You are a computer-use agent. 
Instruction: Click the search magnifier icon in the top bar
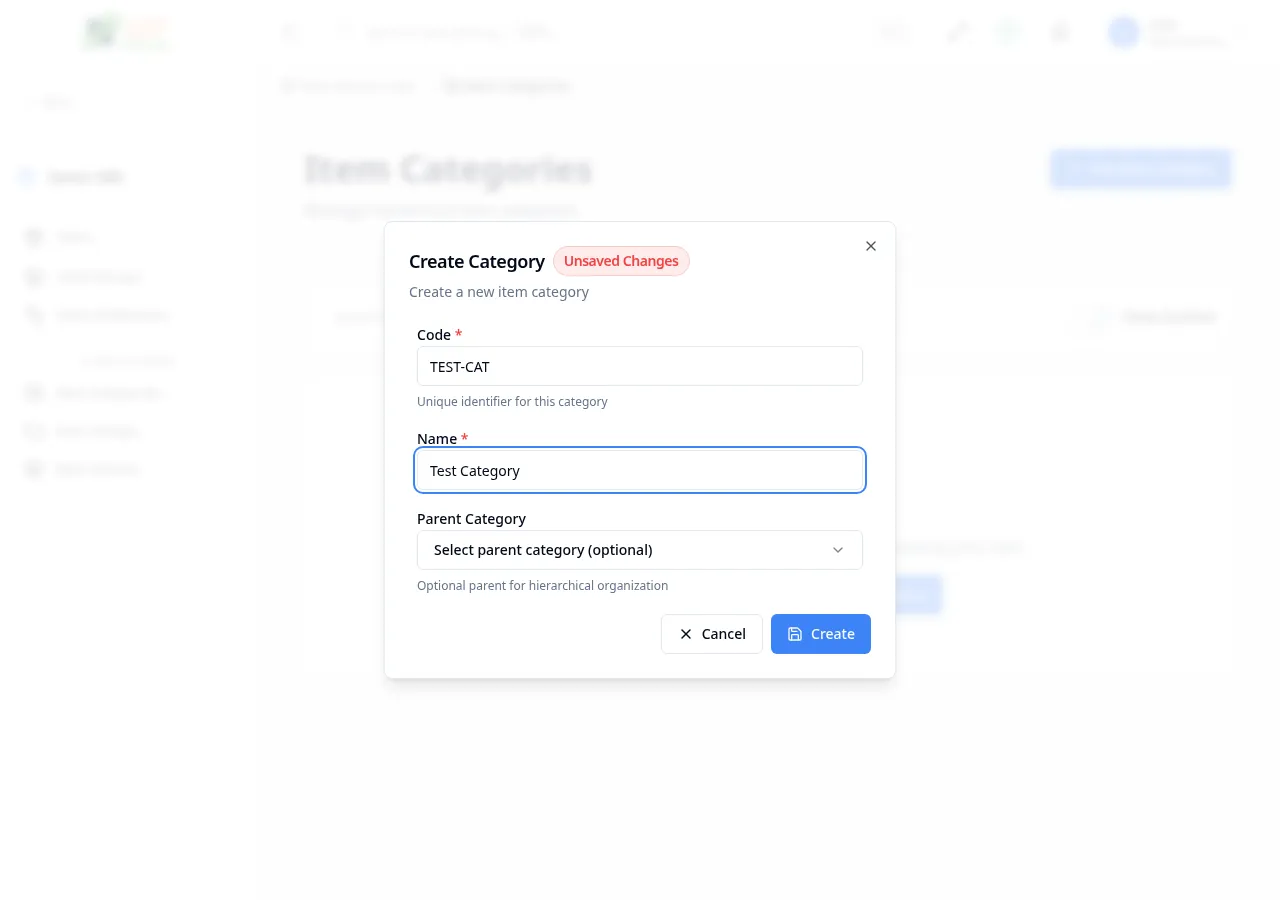click(345, 32)
